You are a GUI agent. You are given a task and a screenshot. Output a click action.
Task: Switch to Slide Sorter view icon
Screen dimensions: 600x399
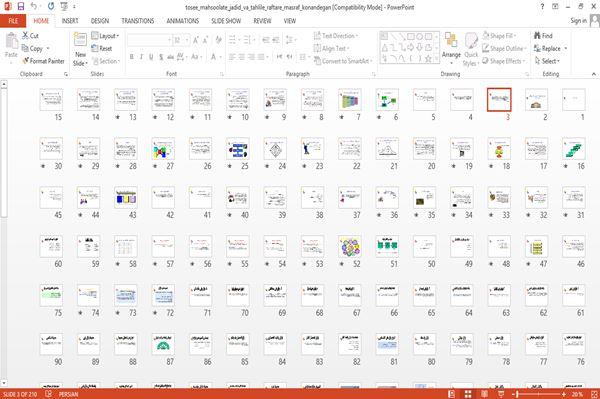pyautogui.click(x=468, y=394)
